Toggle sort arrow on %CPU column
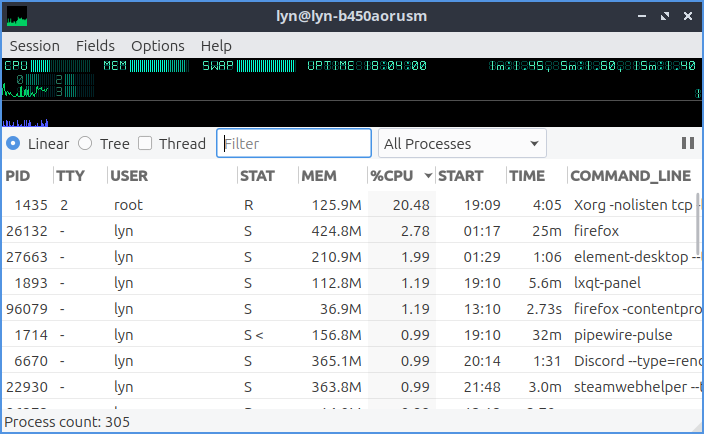Image resolution: width=704 pixels, height=434 pixels. pyautogui.click(x=428, y=176)
